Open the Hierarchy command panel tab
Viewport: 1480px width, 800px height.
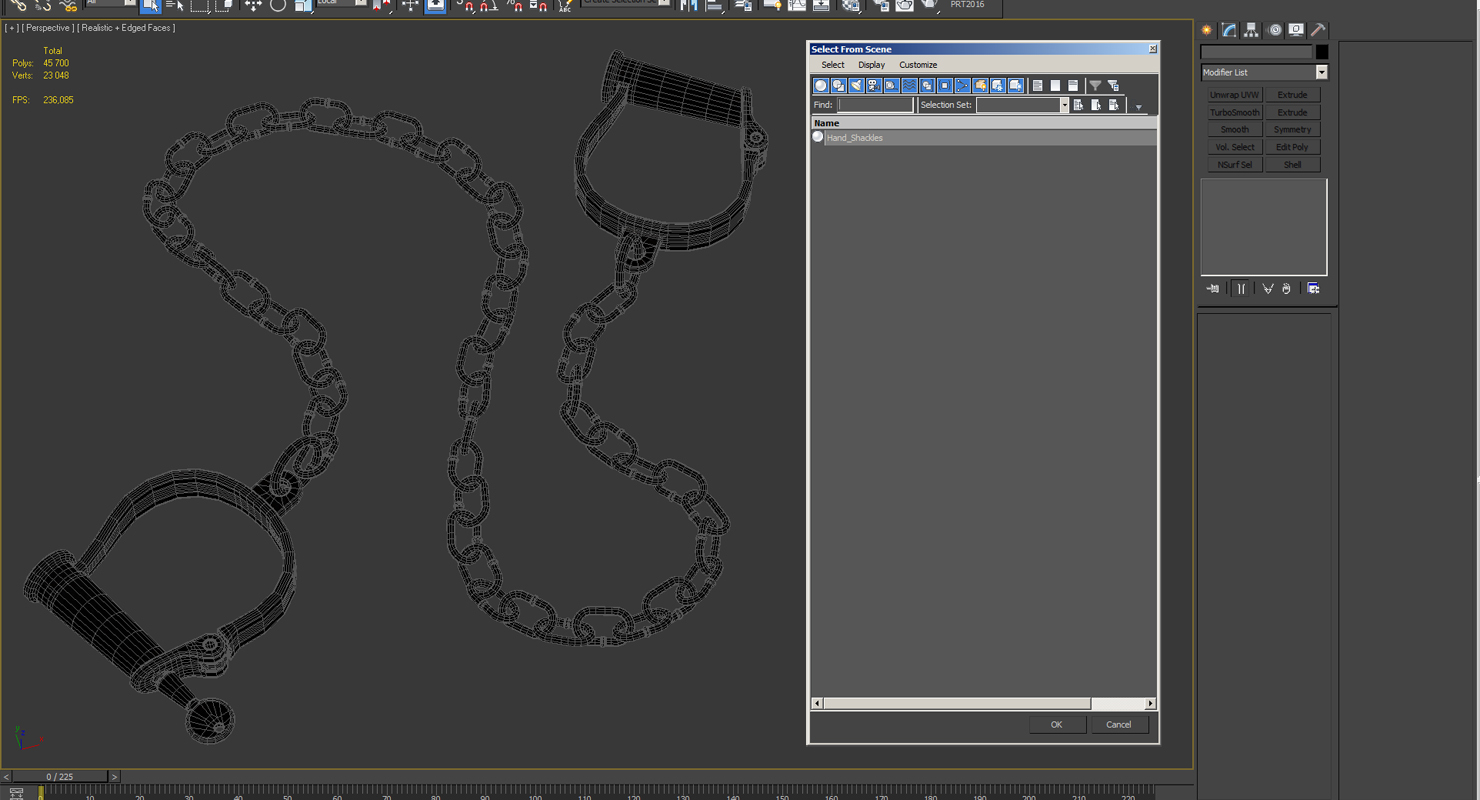(1252, 30)
